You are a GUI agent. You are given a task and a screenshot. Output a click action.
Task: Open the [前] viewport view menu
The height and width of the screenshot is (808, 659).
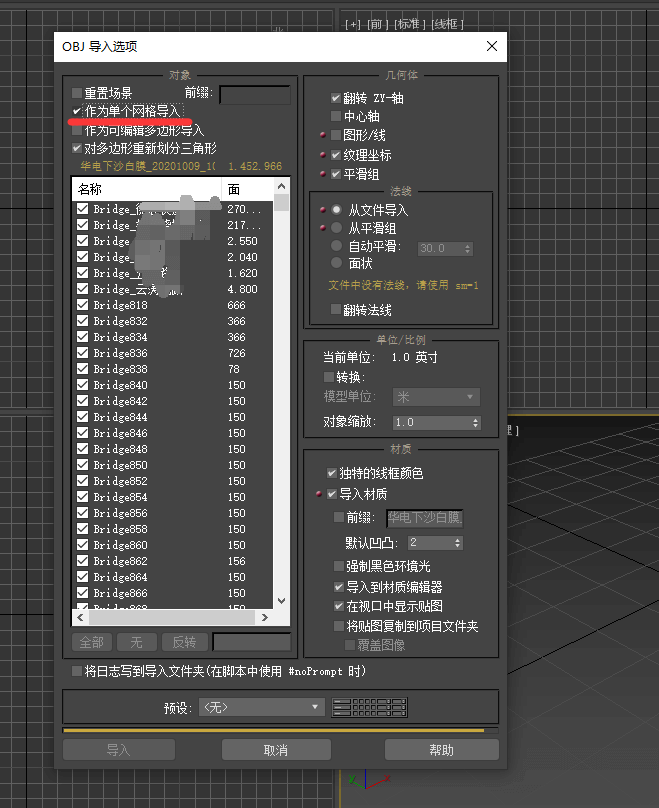[377, 24]
